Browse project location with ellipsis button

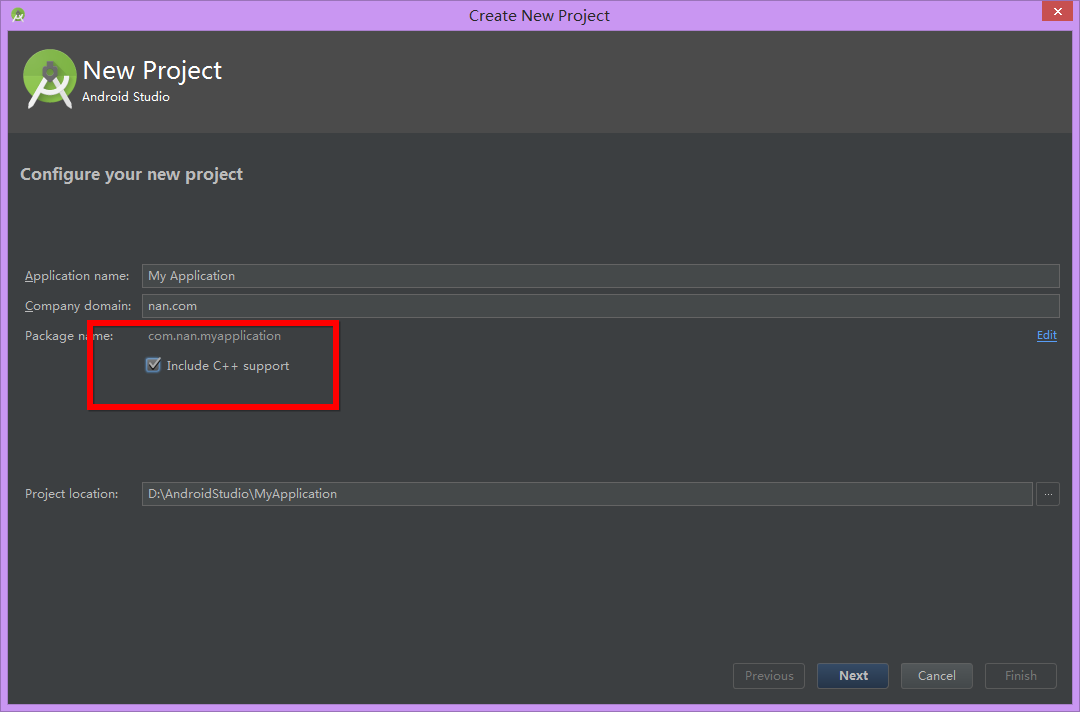[x=1048, y=494]
